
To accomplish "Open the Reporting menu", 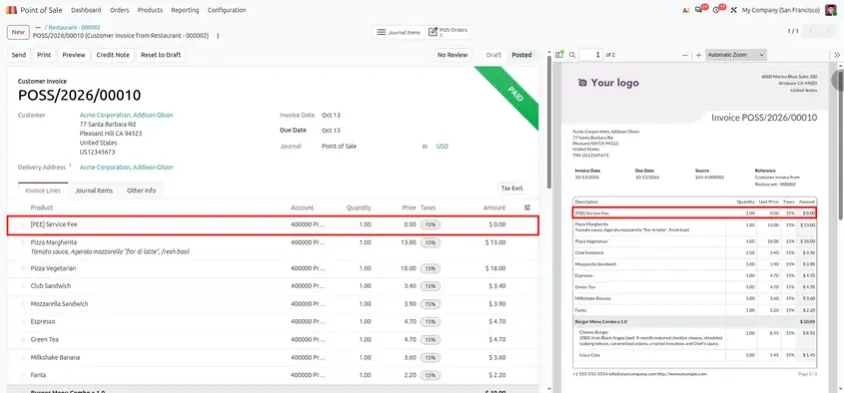I will coord(185,10).
